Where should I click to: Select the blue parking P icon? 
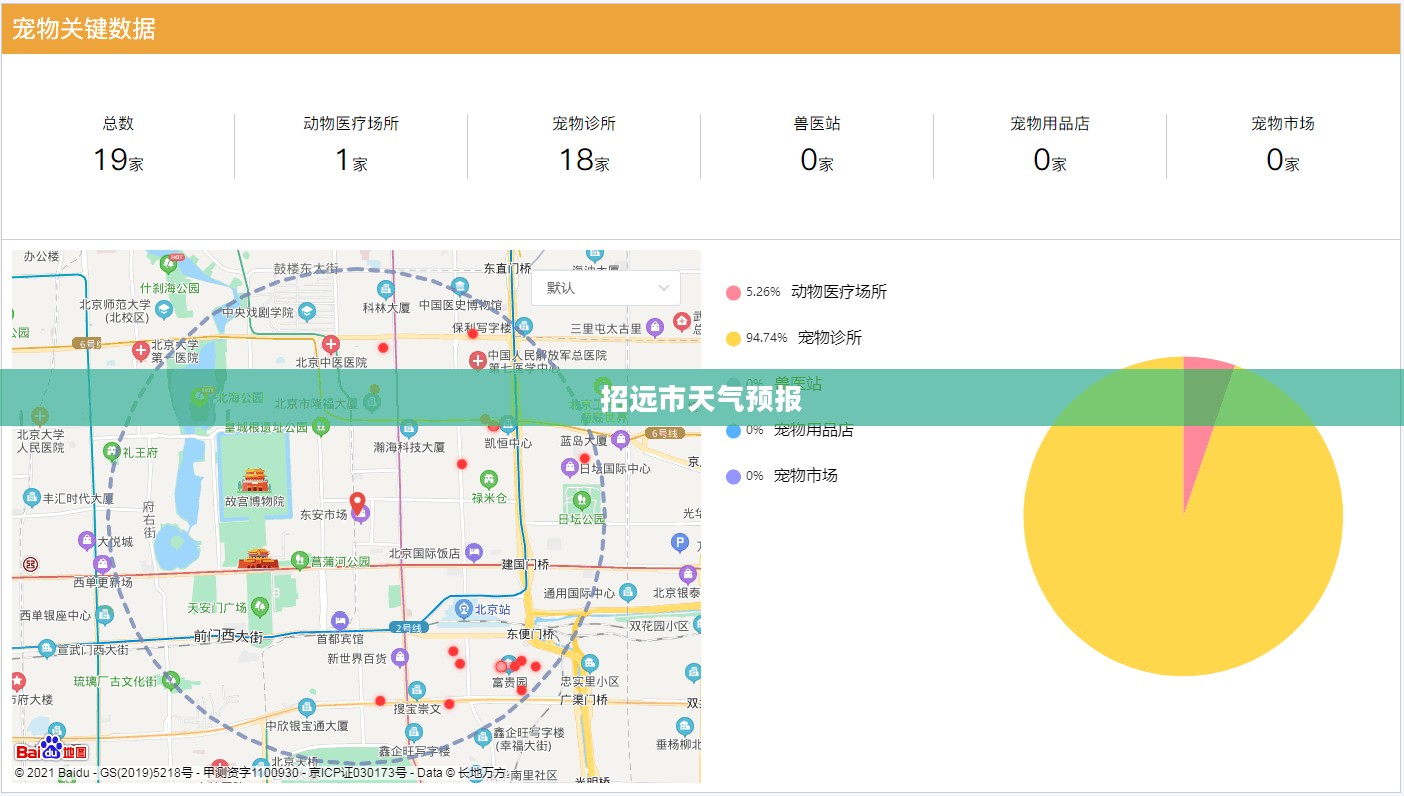click(680, 543)
